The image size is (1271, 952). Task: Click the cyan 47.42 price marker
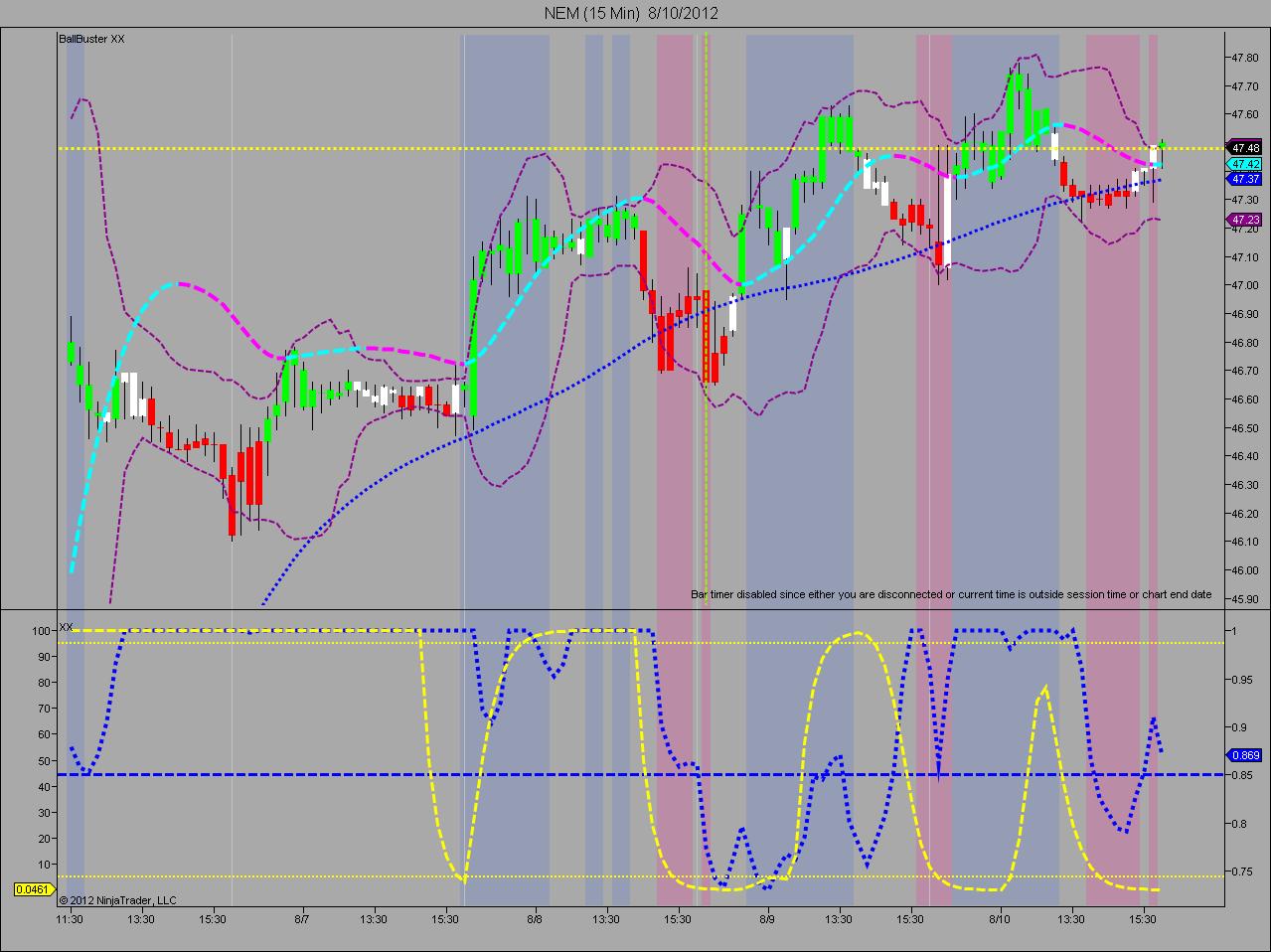pos(1246,164)
